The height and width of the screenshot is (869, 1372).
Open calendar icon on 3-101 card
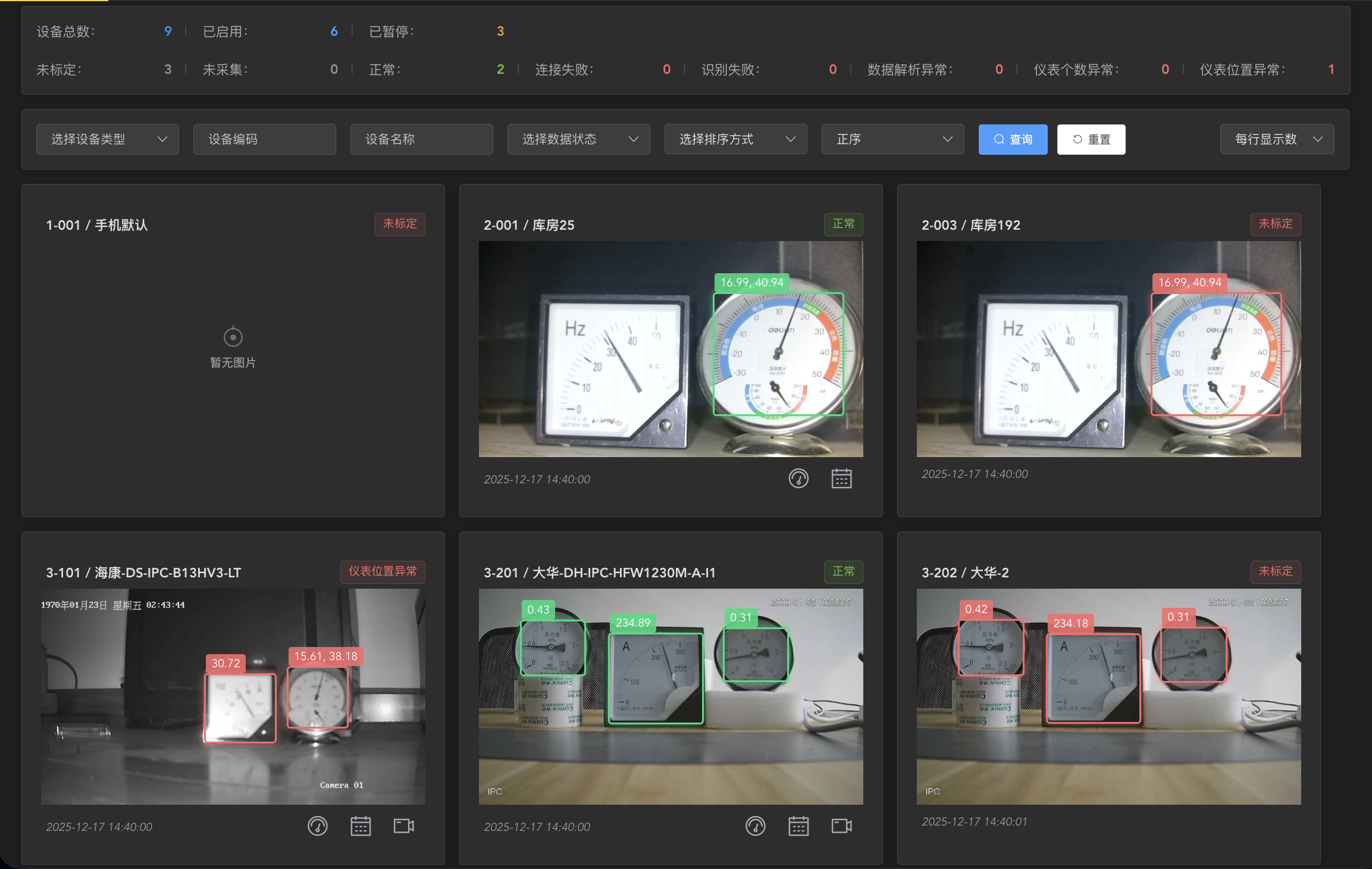(361, 826)
